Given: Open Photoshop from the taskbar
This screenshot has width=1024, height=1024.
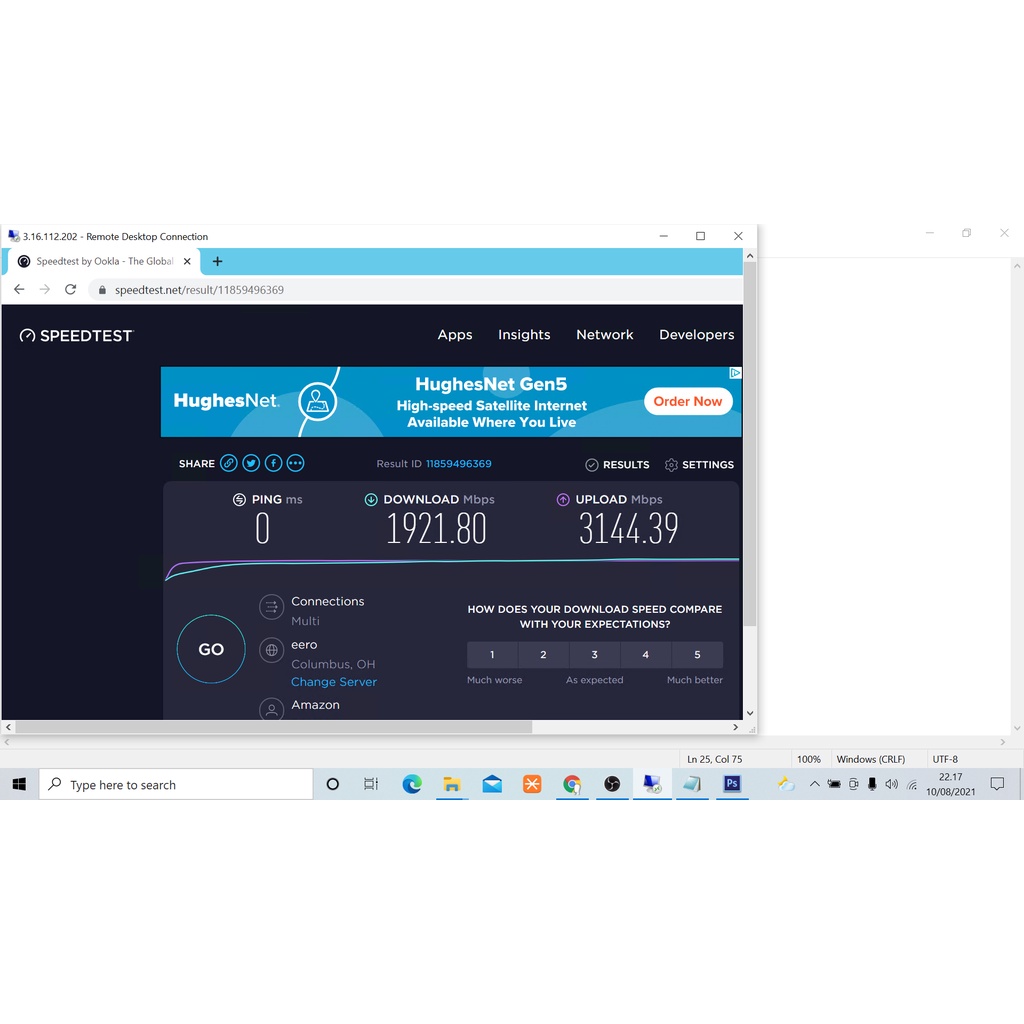Looking at the screenshot, I should point(732,784).
